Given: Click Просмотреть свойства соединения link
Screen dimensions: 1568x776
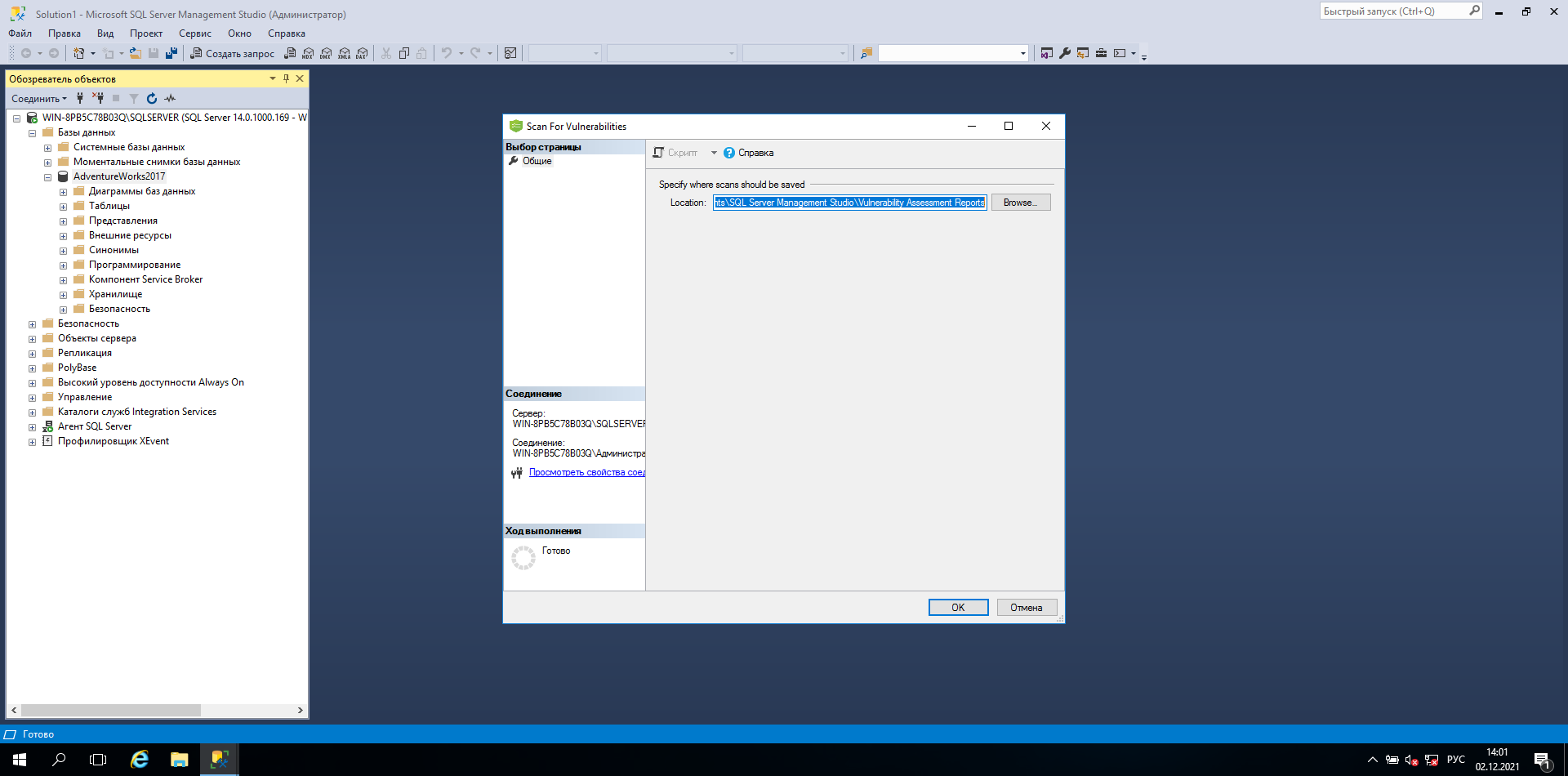Looking at the screenshot, I should coord(587,472).
